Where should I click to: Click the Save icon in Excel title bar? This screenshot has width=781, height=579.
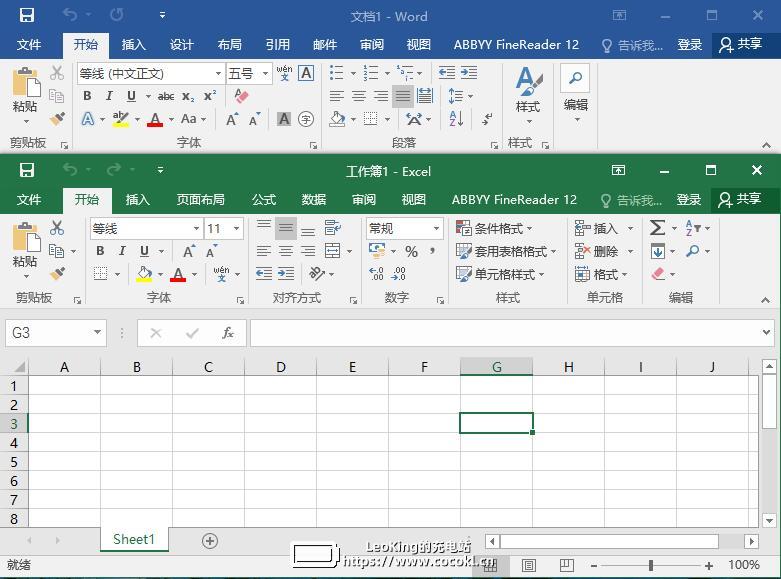click(x=27, y=170)
